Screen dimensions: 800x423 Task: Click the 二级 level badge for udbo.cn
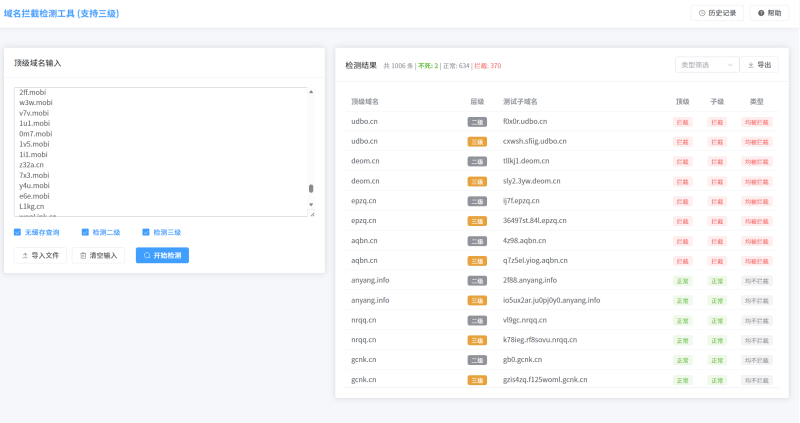477,121
